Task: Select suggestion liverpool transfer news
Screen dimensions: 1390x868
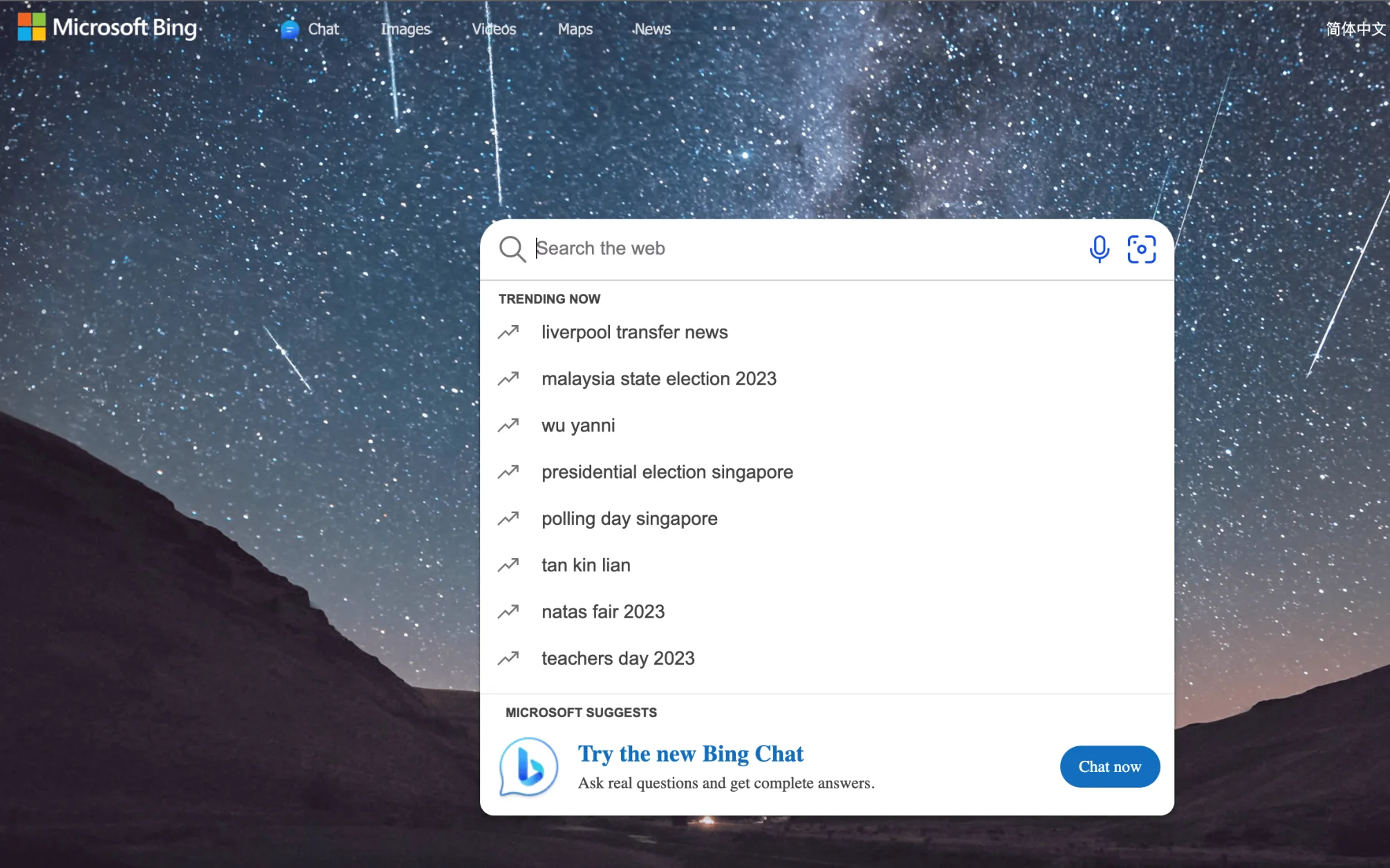Action: point(826,332)
